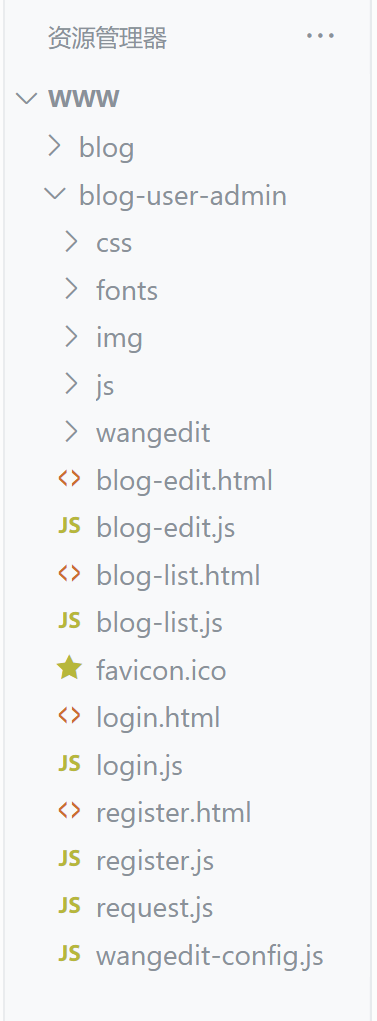
Task: Expand the css folder
Action: coord(188,242)
